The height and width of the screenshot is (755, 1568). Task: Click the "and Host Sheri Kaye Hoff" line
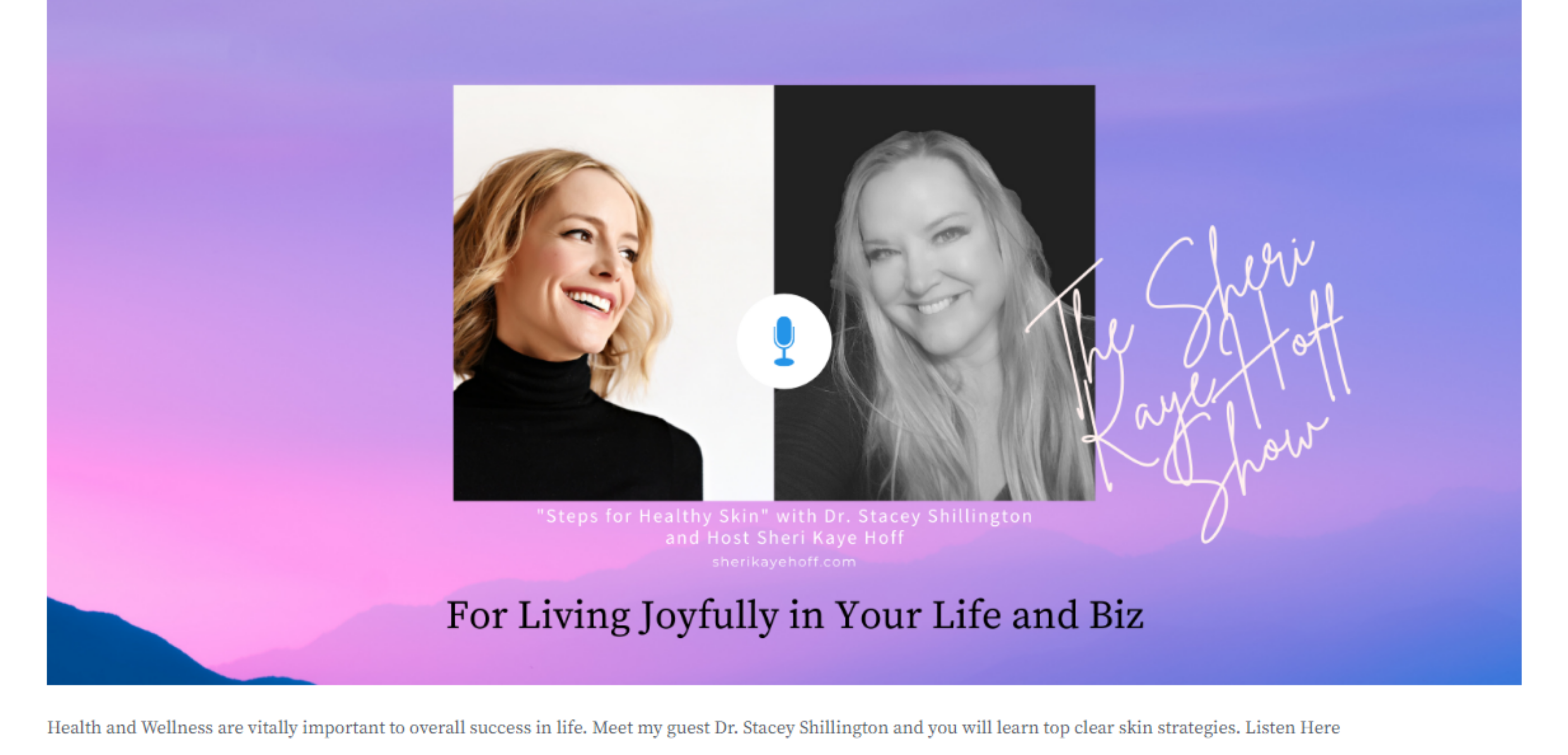pos(784,538)
